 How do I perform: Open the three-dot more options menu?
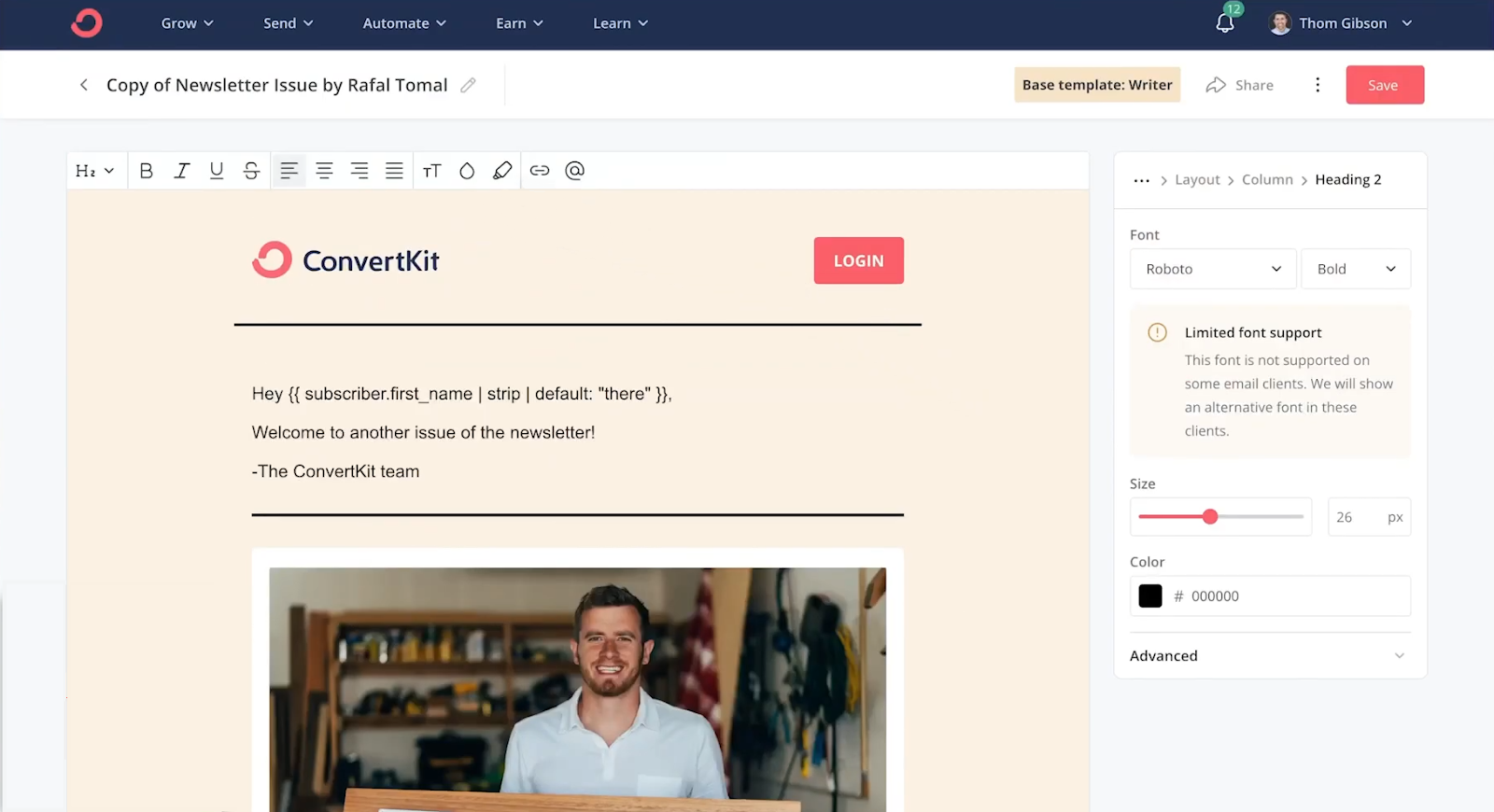click(1318, 85)
